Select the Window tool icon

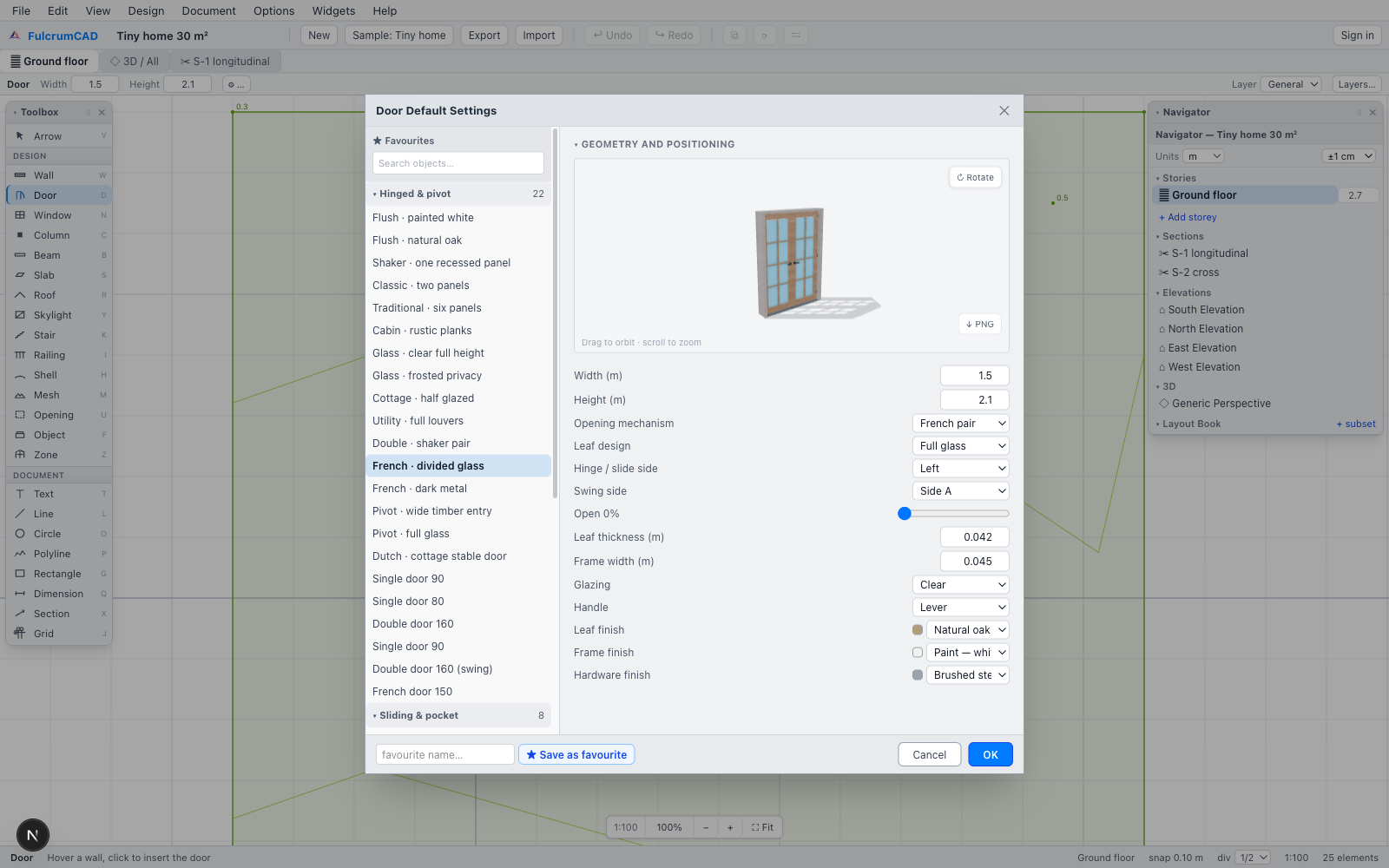coord(20,215)
